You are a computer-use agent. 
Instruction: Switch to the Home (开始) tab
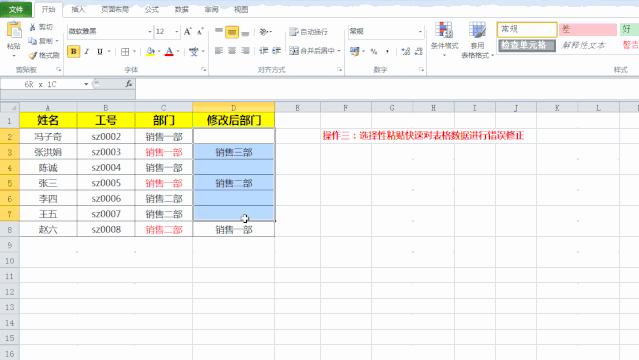point(48,9)
